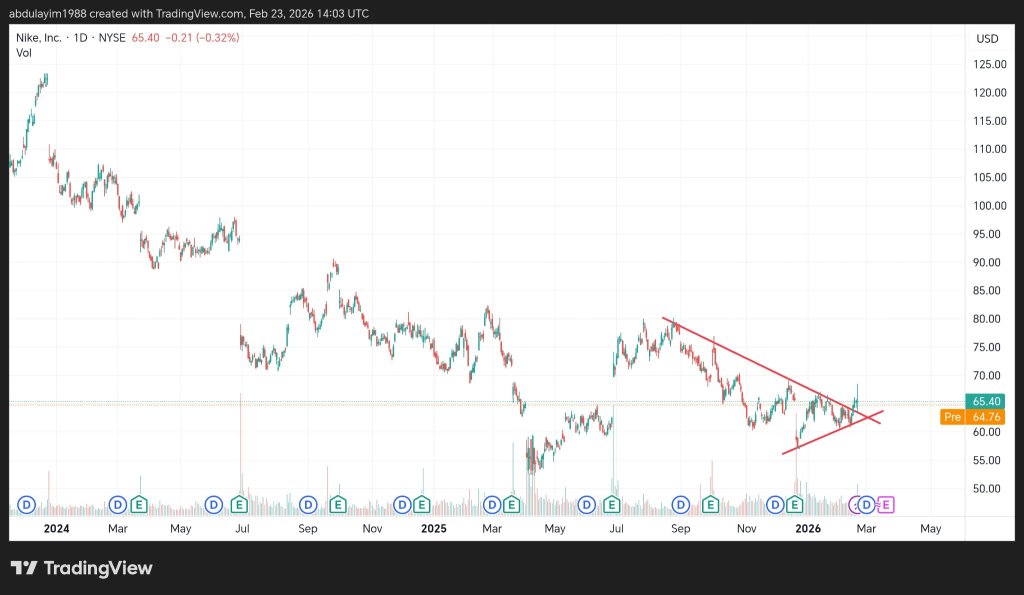
Task: Click the NYSE exchange label
Action: click(112, 38)
